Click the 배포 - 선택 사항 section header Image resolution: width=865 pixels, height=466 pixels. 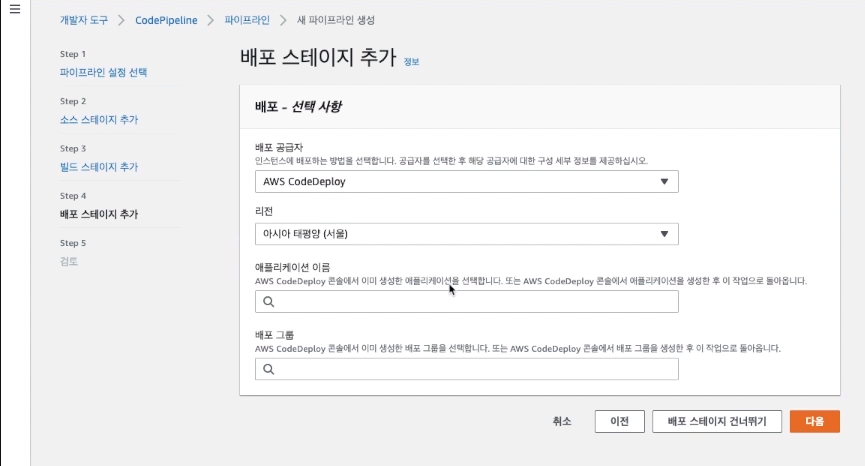tap(298, 106)
